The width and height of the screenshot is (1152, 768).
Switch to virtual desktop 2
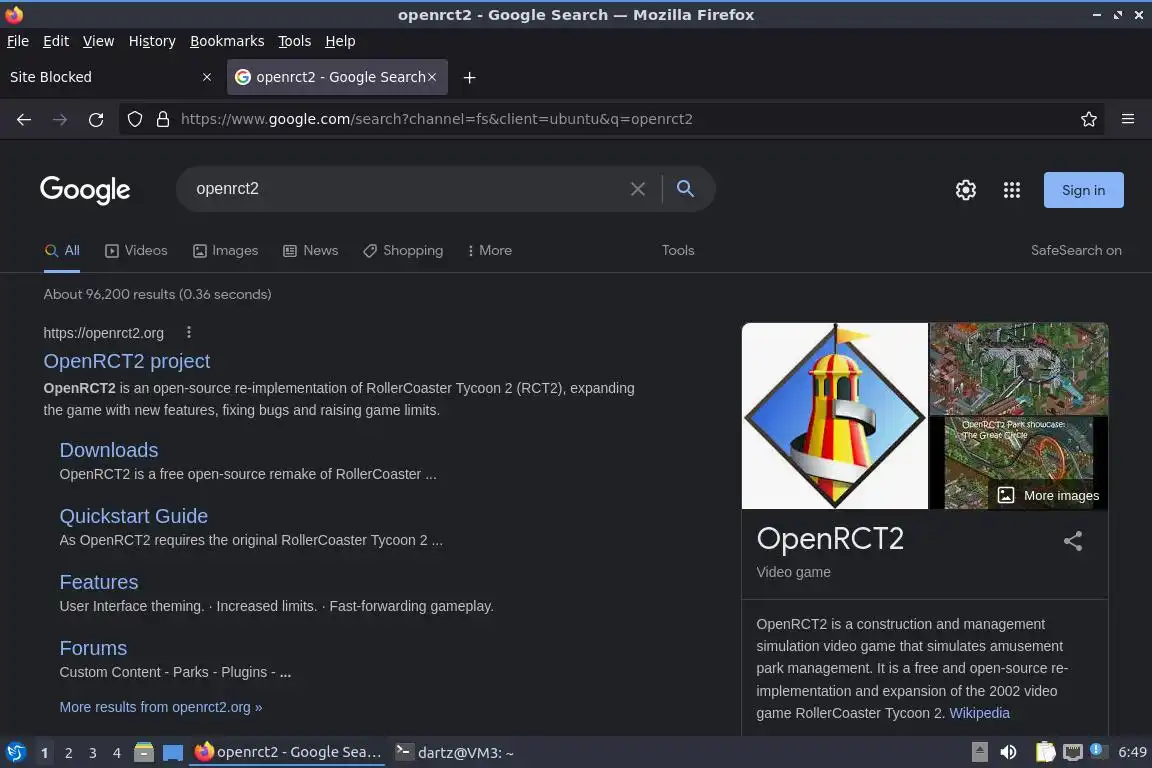68,753
